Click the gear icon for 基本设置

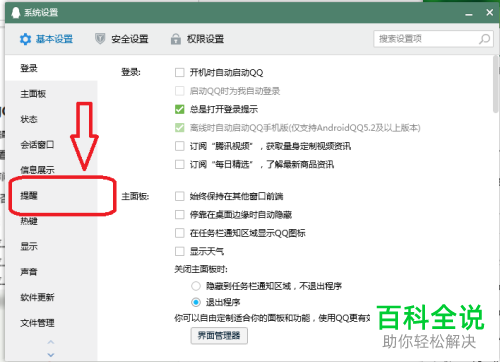25,39
